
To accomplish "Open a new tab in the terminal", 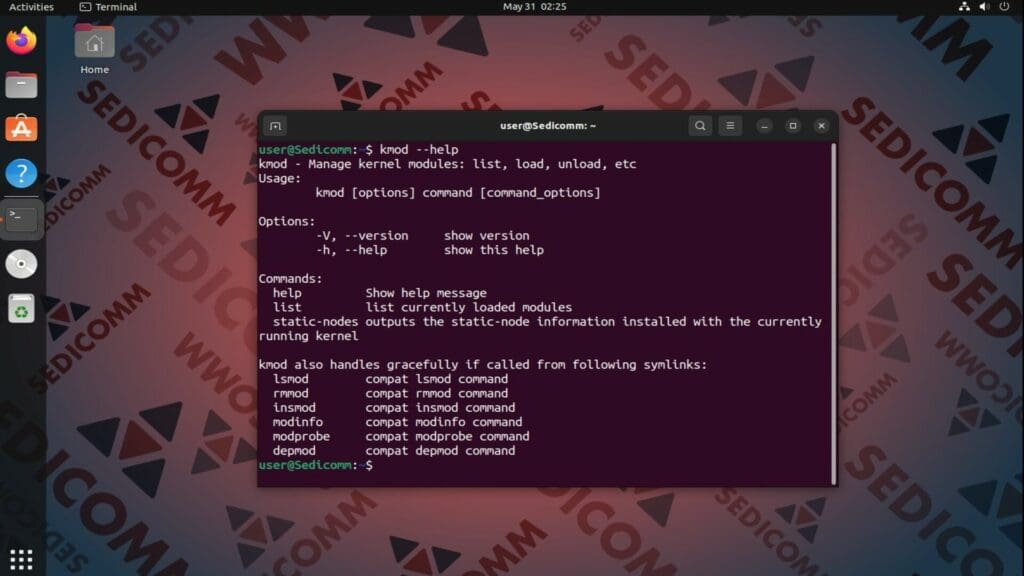I will pos(275,126).
